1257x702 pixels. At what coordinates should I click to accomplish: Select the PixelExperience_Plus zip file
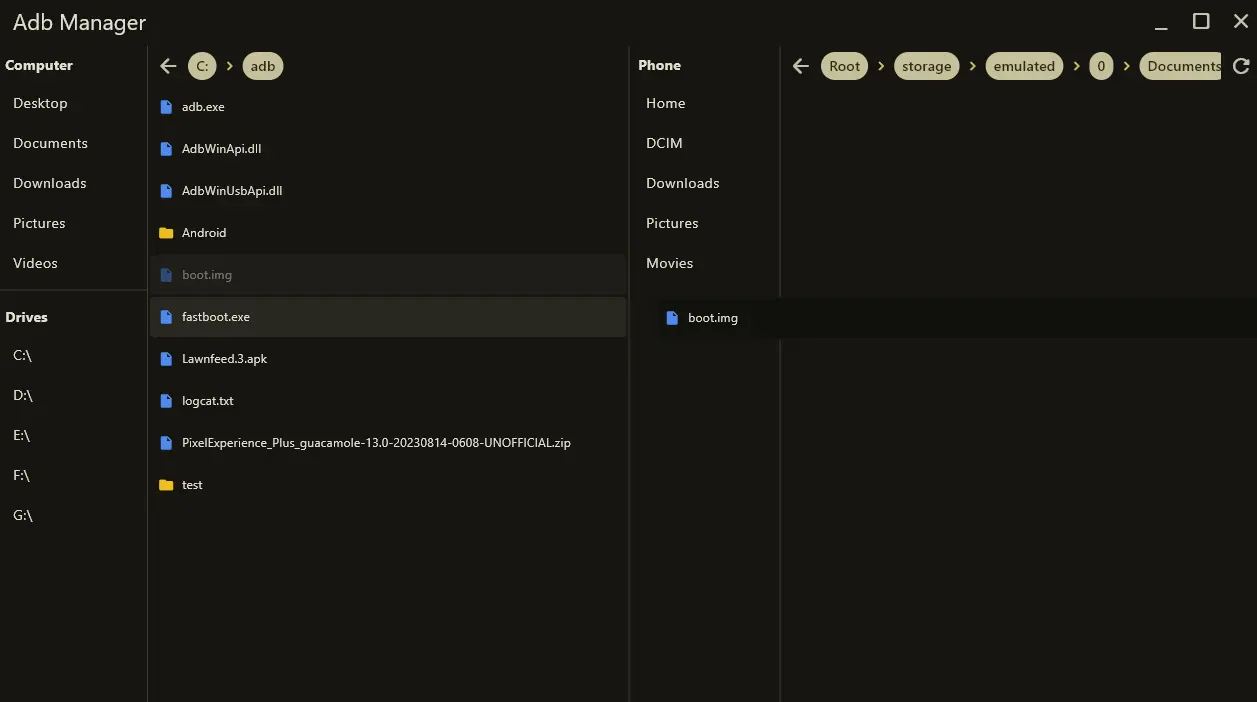[376, 443]
